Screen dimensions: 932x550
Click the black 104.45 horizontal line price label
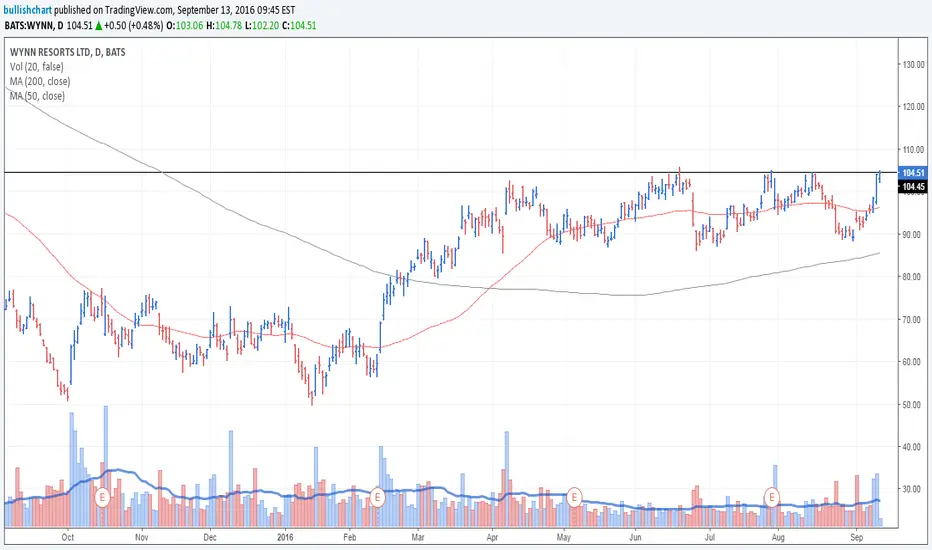pyautogui.click(x=913, y=187)
